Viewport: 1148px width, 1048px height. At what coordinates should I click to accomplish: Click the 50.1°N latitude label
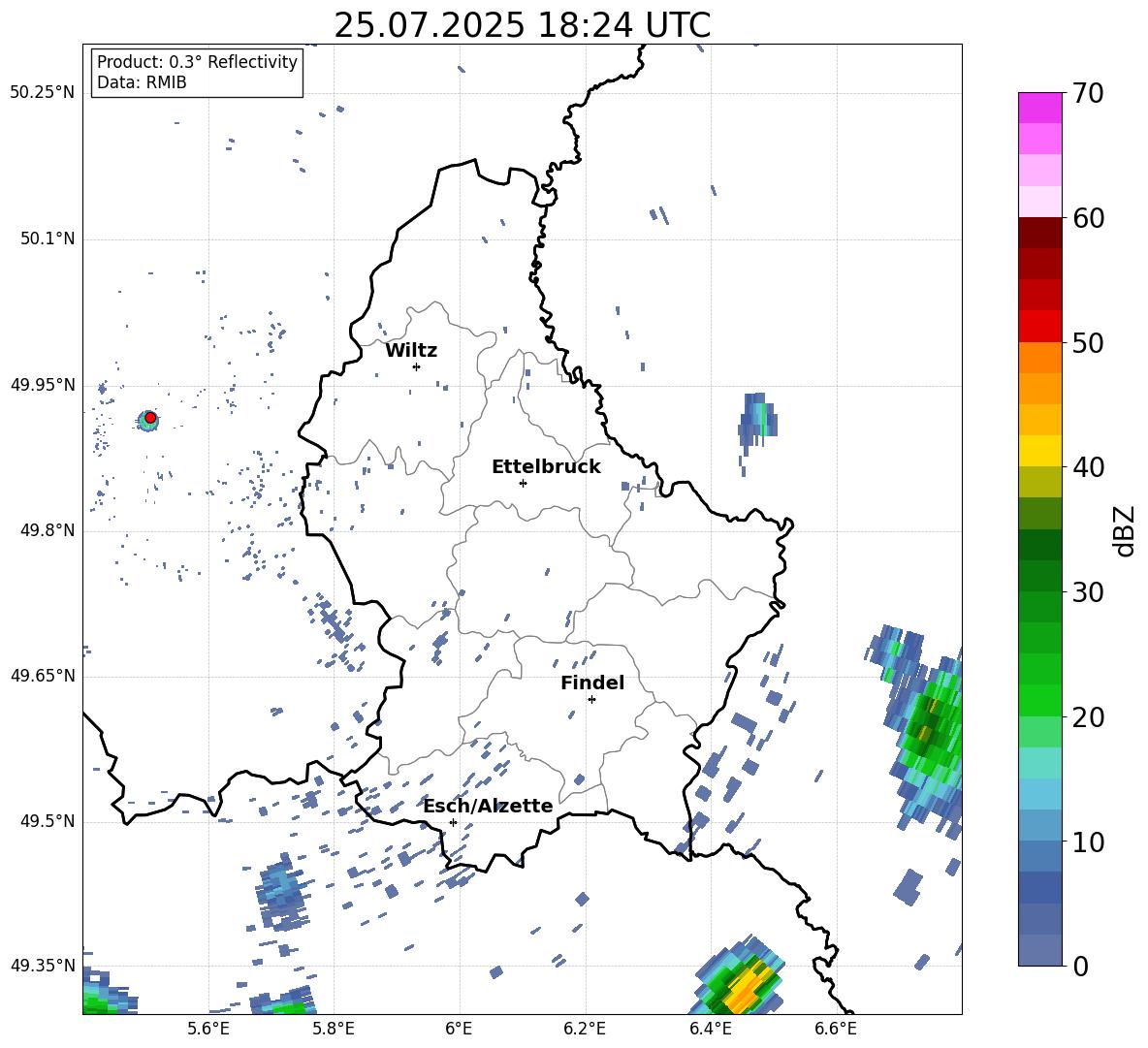pyautogui.click(x=48, y=238)
